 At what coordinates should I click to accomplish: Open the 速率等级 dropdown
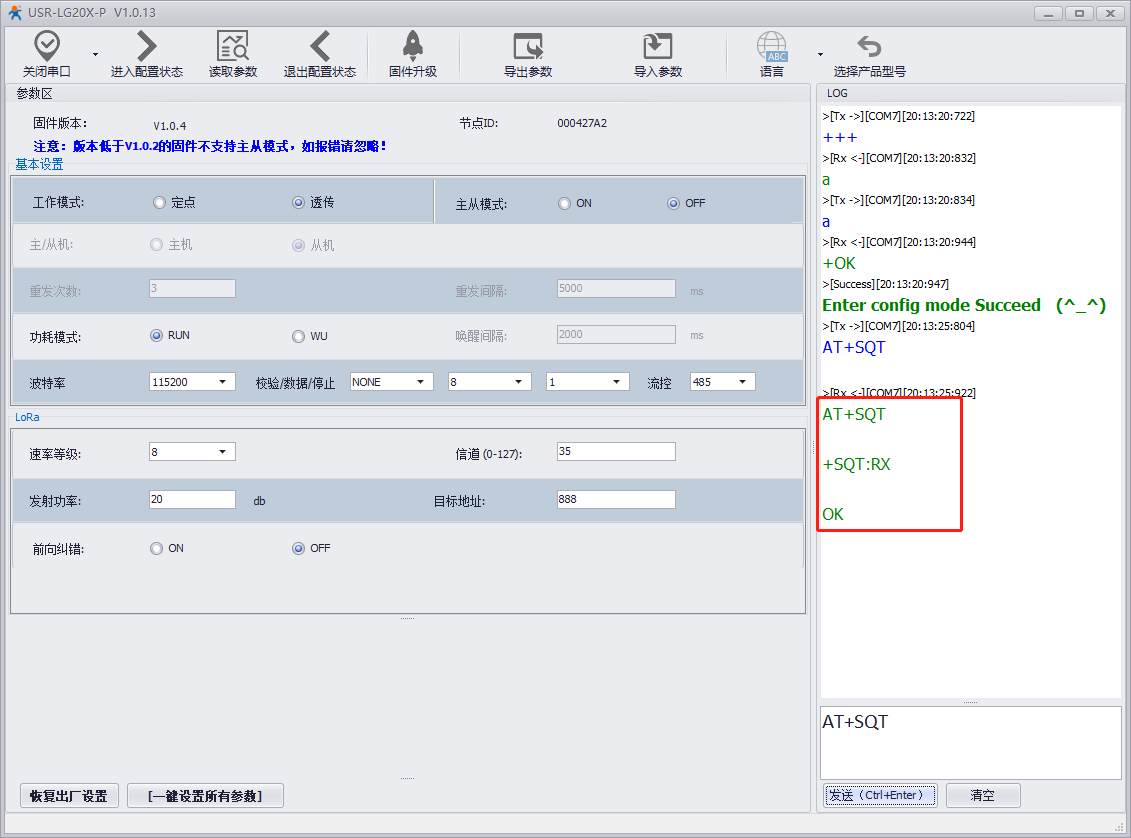[x=192, y=452]
